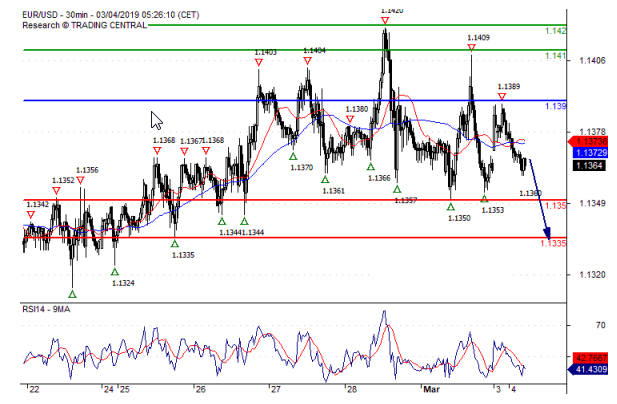This screenshot has height=404, width=617.
Task: Select the green low marker at 1.1350
Action: 451,206
